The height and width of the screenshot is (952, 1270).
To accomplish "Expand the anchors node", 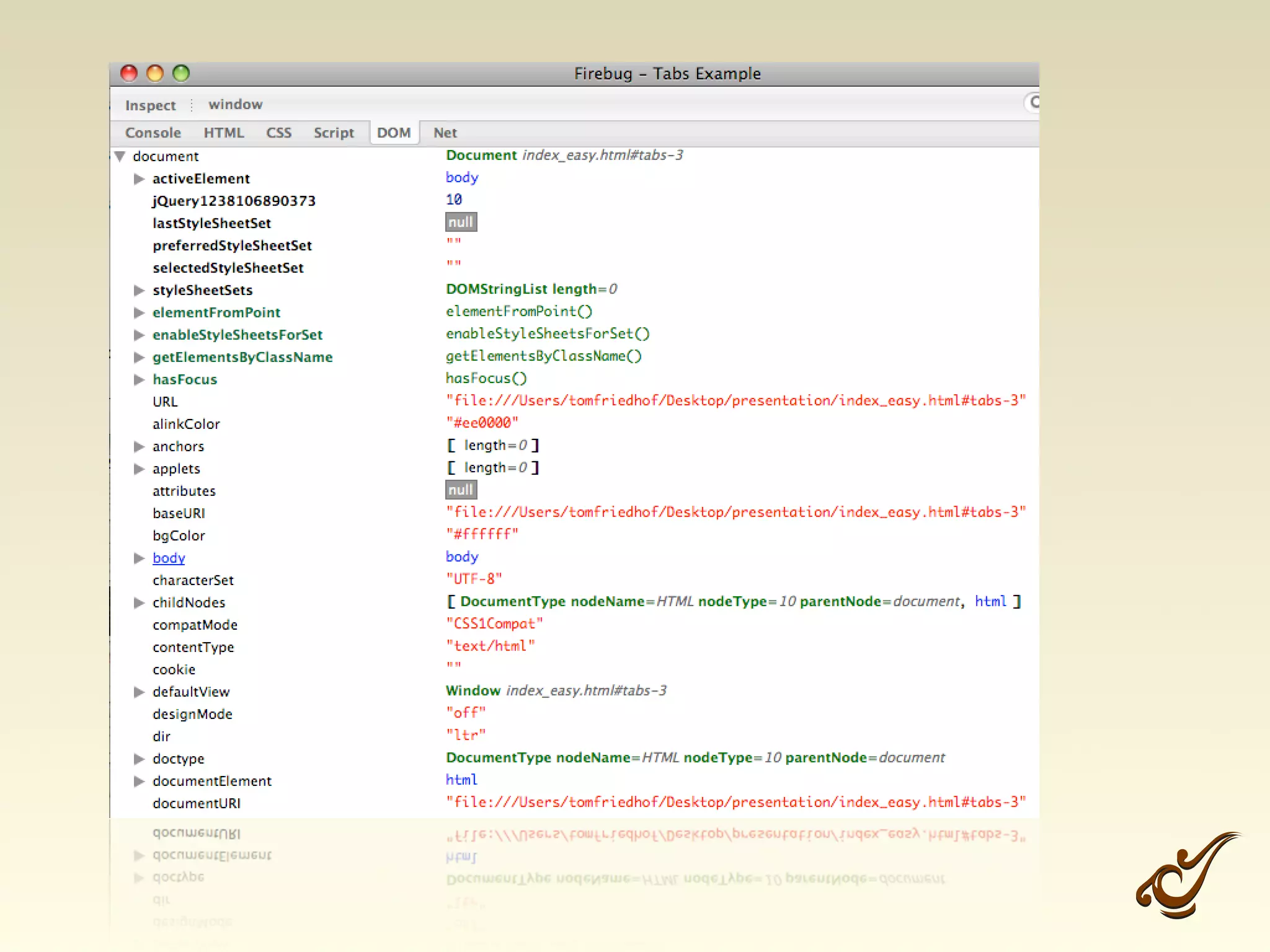I will 140,447.
